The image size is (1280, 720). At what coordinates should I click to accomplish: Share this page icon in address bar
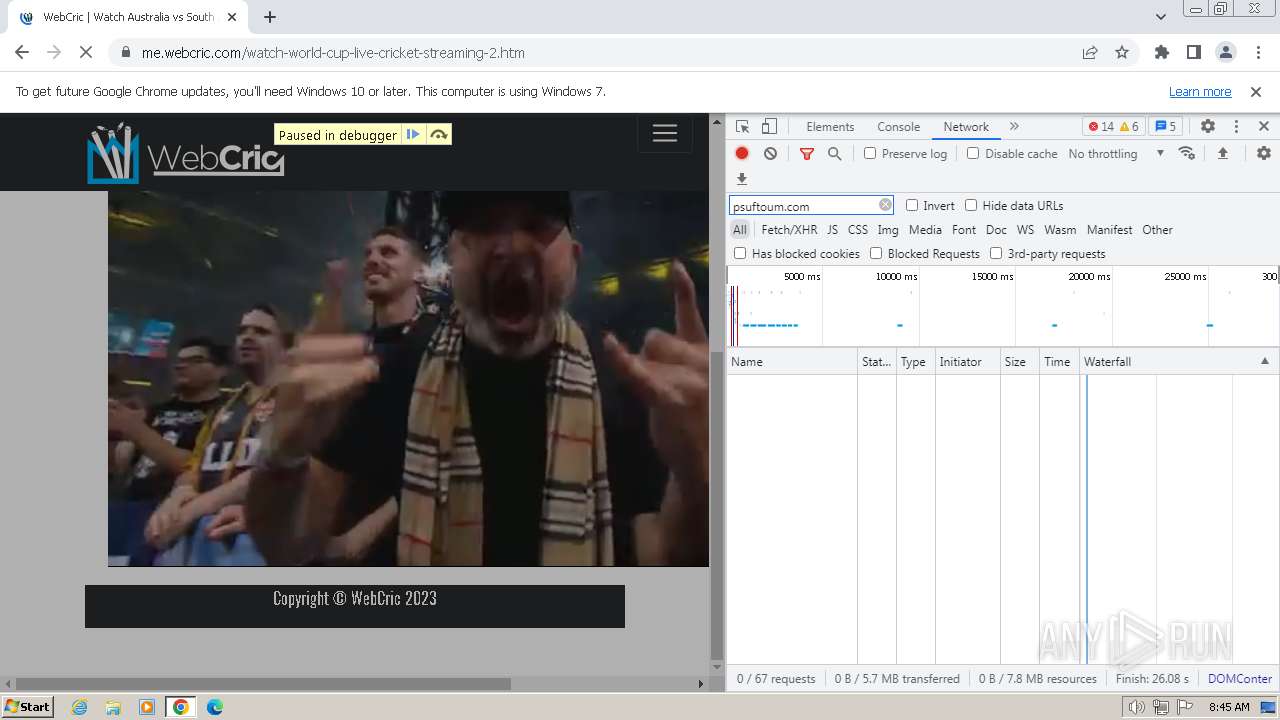1090,52
